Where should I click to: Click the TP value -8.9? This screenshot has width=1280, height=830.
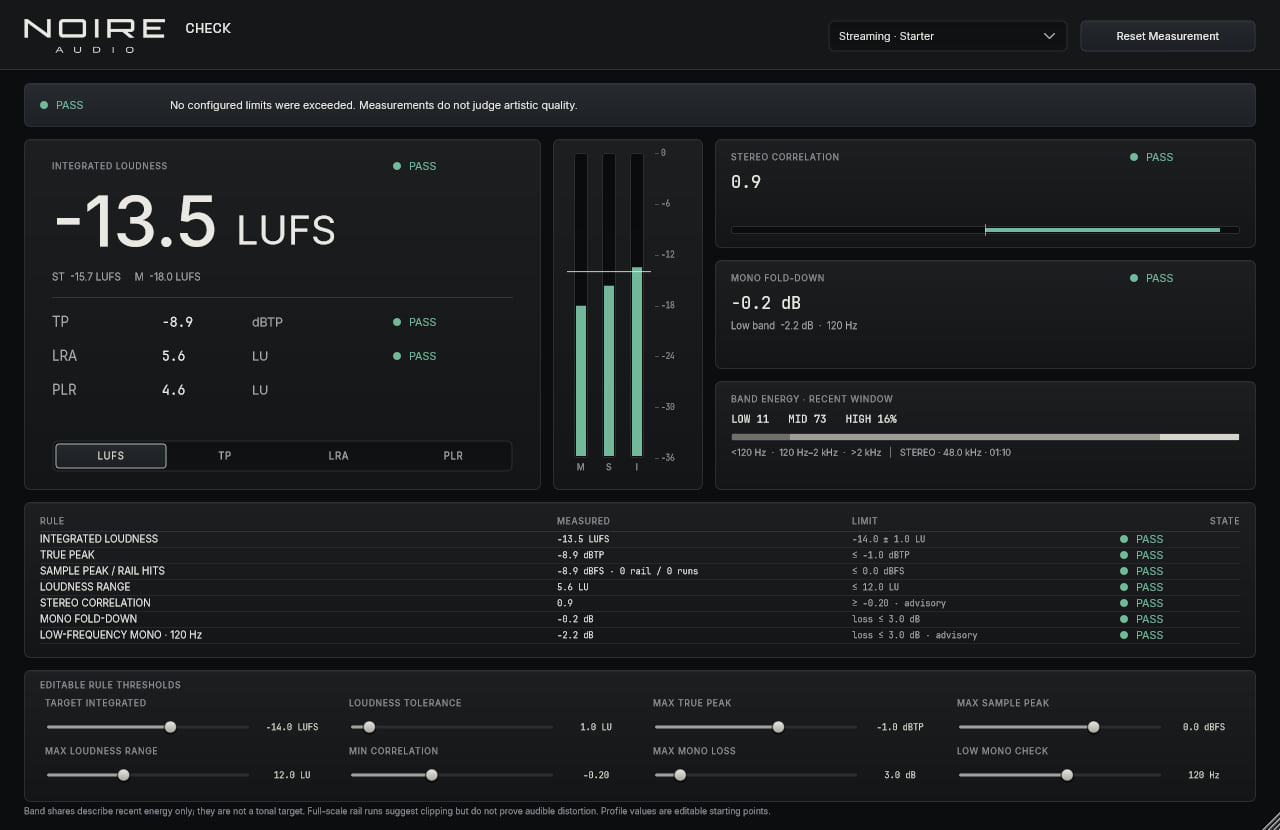[x=177, y=322]
